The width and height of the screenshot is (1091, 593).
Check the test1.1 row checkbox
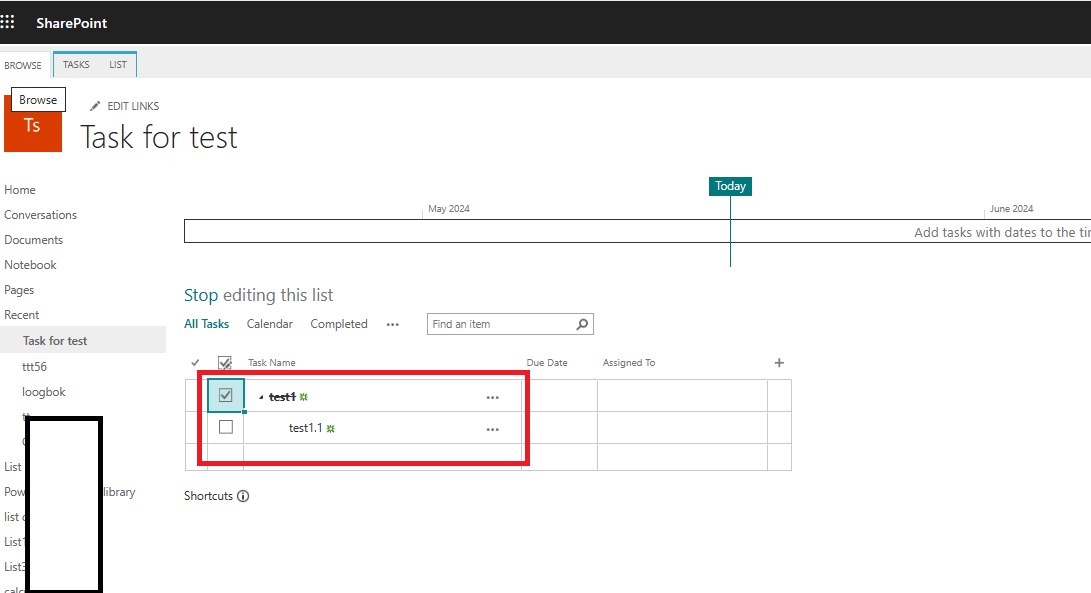pyautogui.click(x=225, y=427)
